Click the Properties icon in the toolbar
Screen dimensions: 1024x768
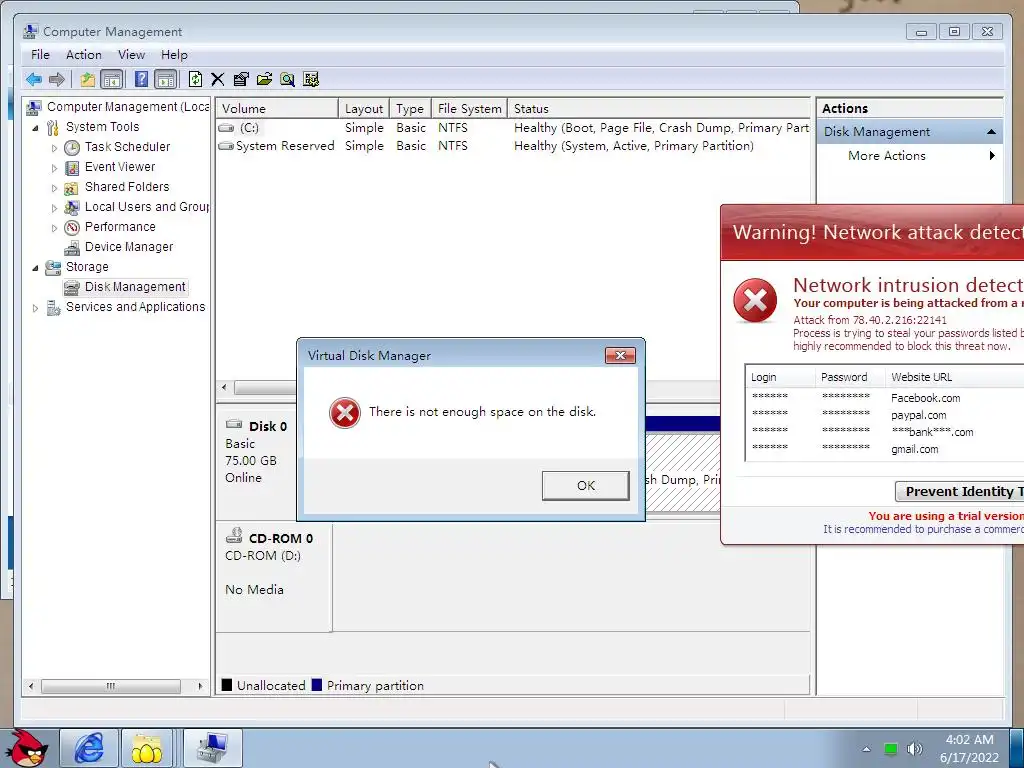(241, 80)
